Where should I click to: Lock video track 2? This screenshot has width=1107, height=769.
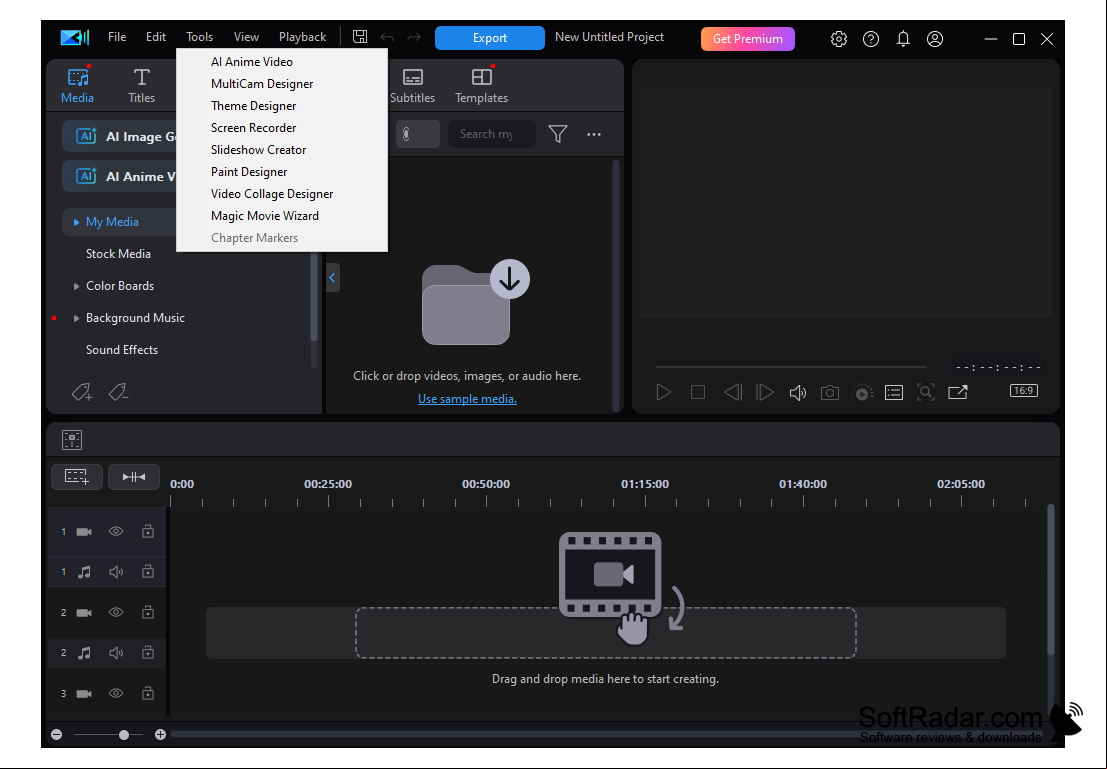[148, 612]
